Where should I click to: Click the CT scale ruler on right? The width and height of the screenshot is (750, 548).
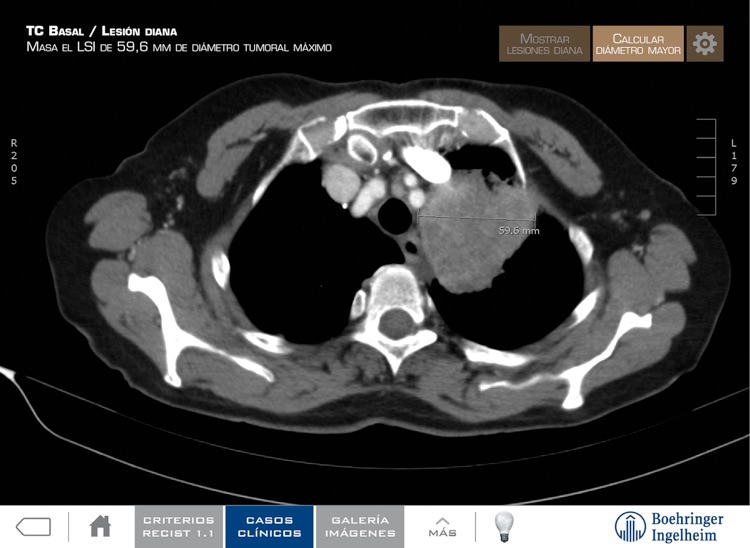(x=706, y=167)
